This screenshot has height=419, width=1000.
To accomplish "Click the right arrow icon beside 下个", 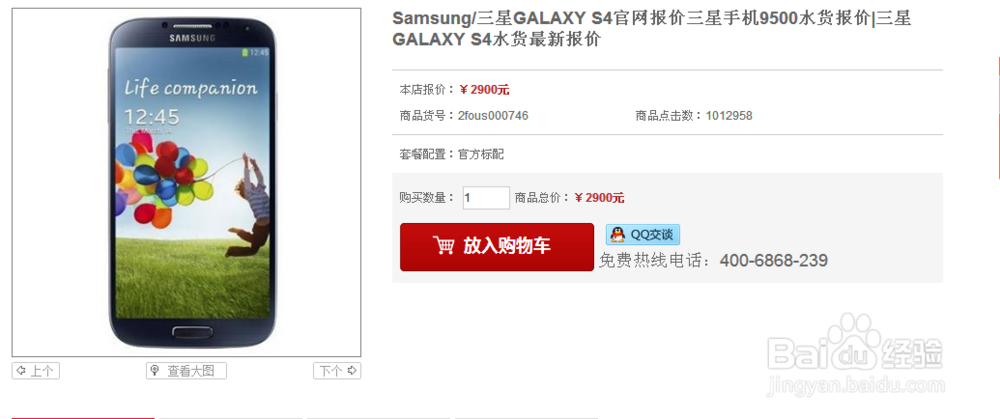I will pyautogui.click(x=351, y=371).
